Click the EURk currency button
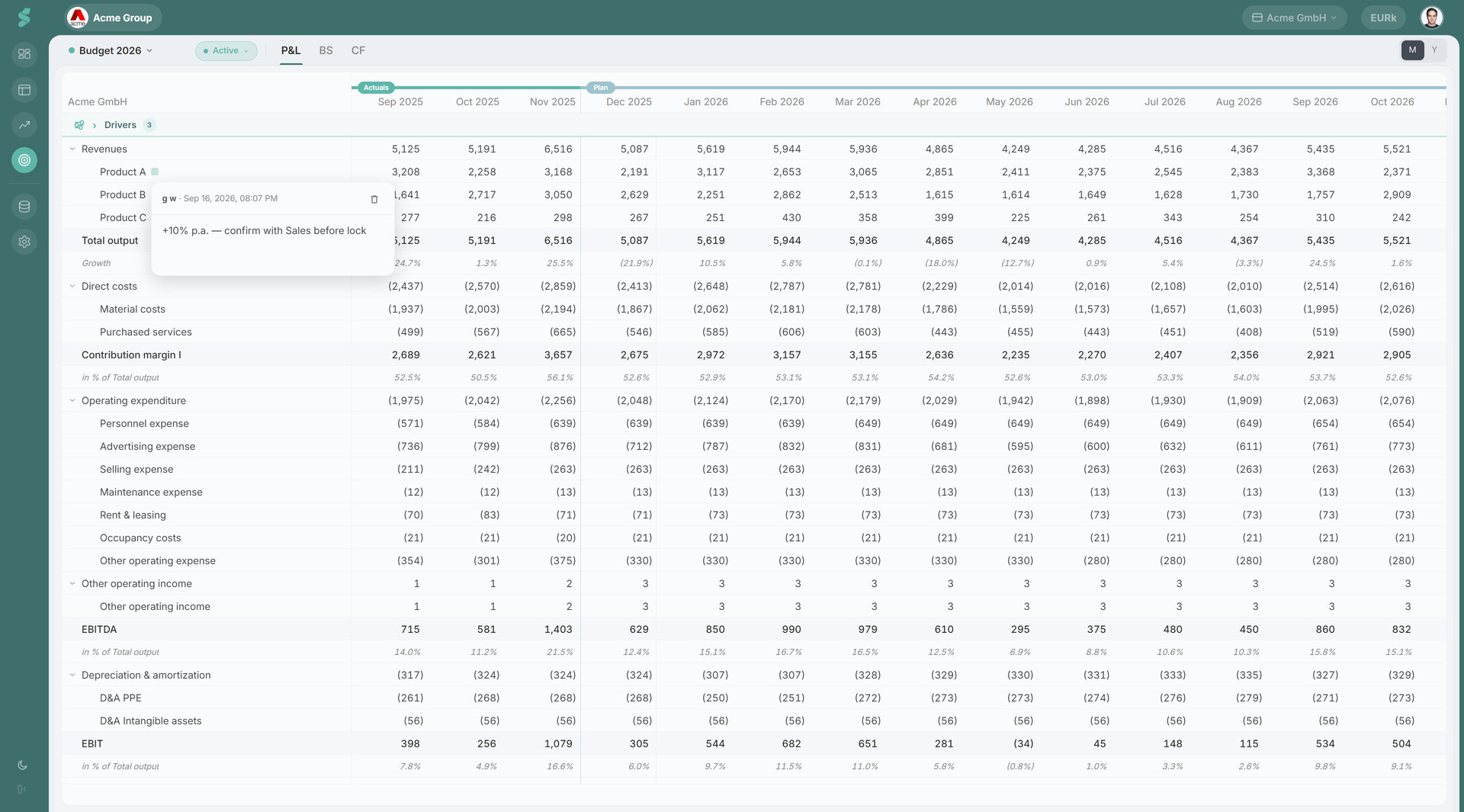 tap(1383, 18)
